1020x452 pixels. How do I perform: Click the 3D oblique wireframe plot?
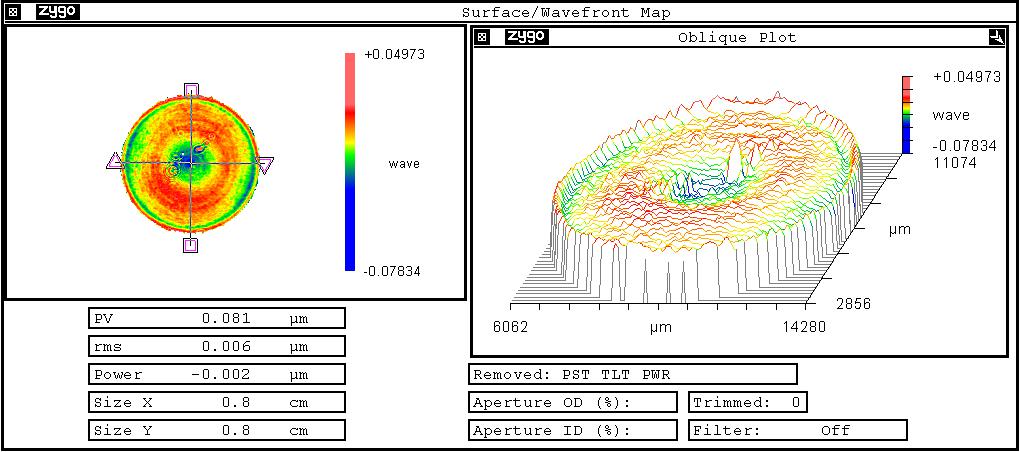(706, 198)
